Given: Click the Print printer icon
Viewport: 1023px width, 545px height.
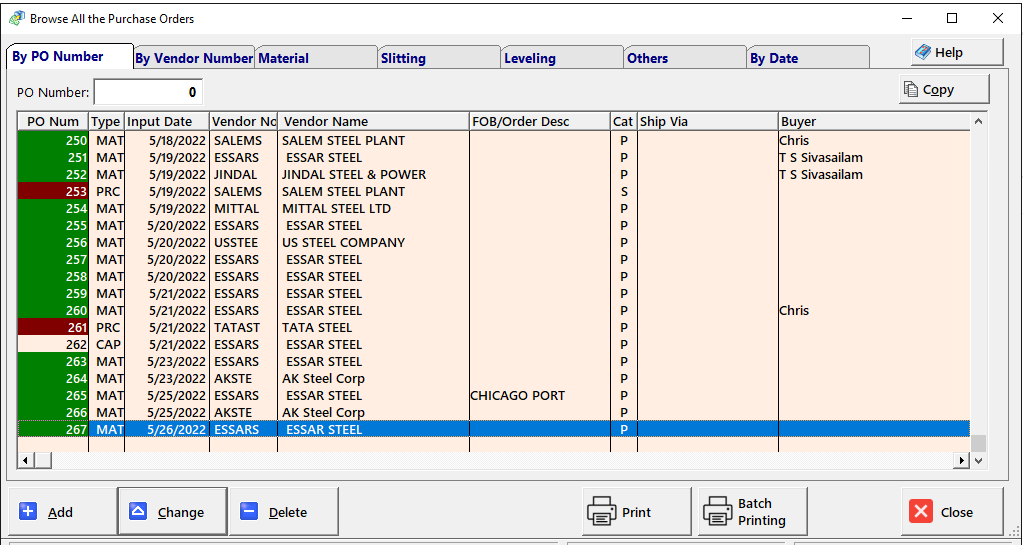Looking at the screenshot, I should [x=602, y=511].
